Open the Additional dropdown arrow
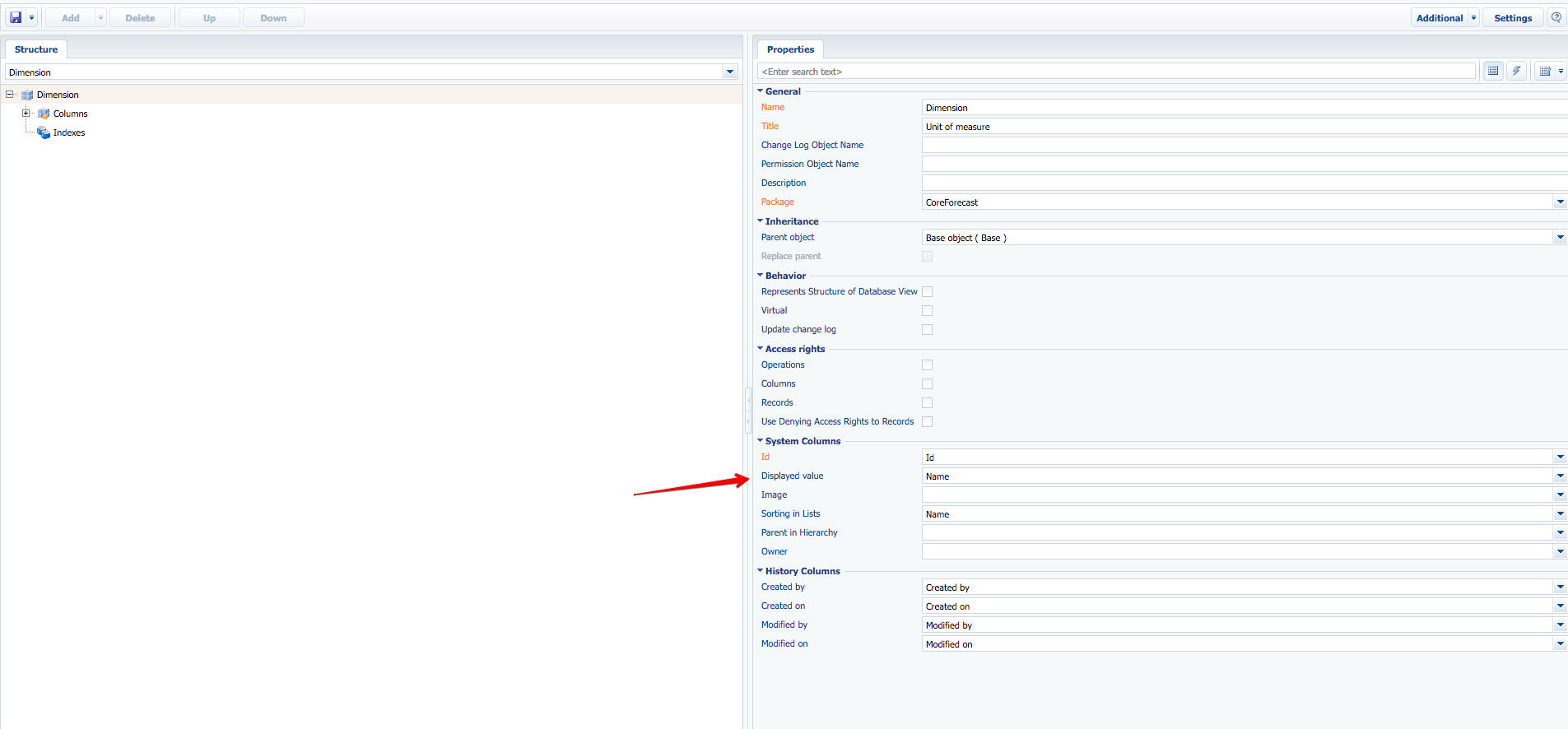The image size is (1568, 729). pyautogui.click(x=1474, y=17)
